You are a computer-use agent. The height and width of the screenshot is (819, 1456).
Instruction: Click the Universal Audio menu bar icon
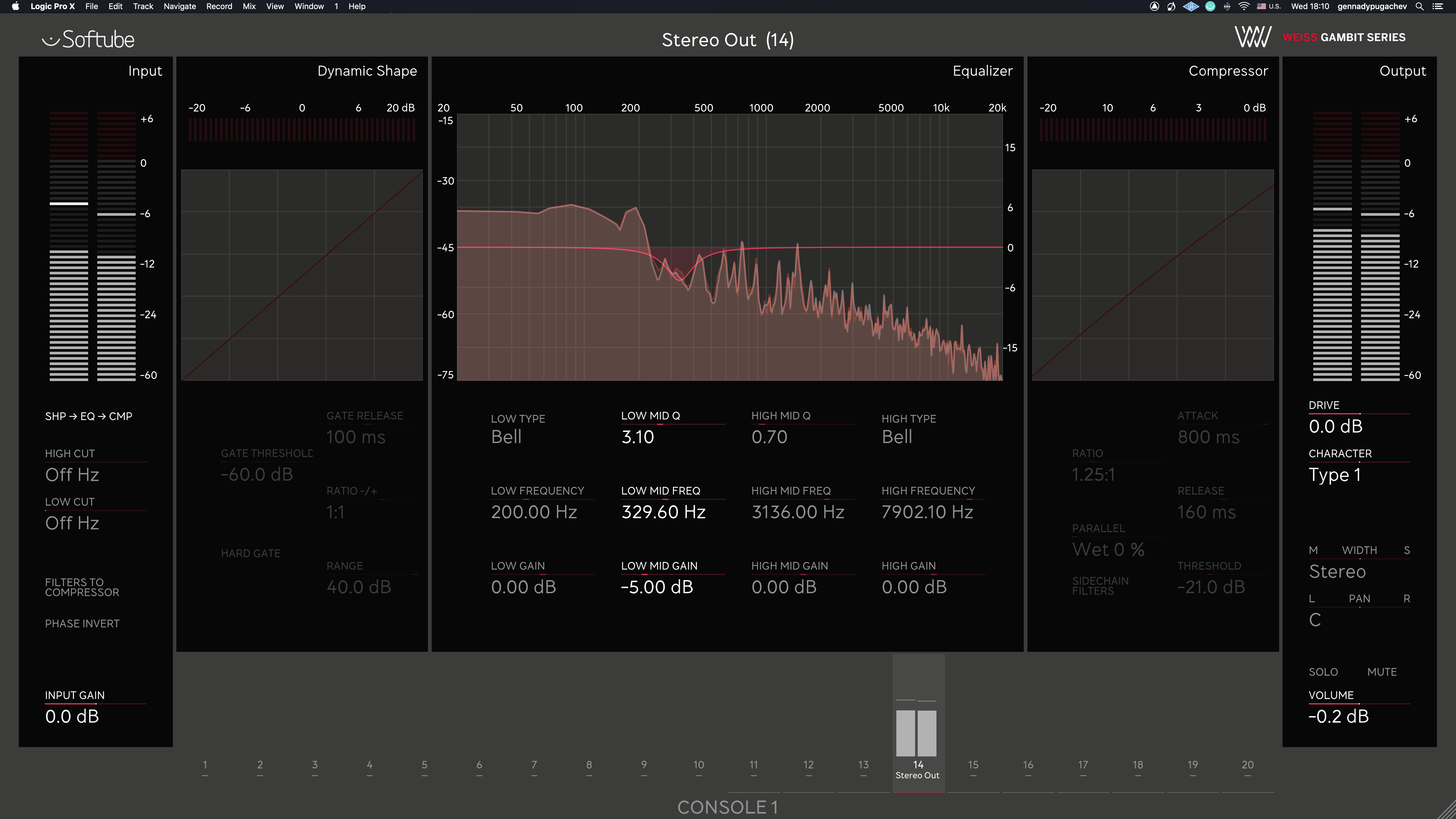click(1191, 6)
